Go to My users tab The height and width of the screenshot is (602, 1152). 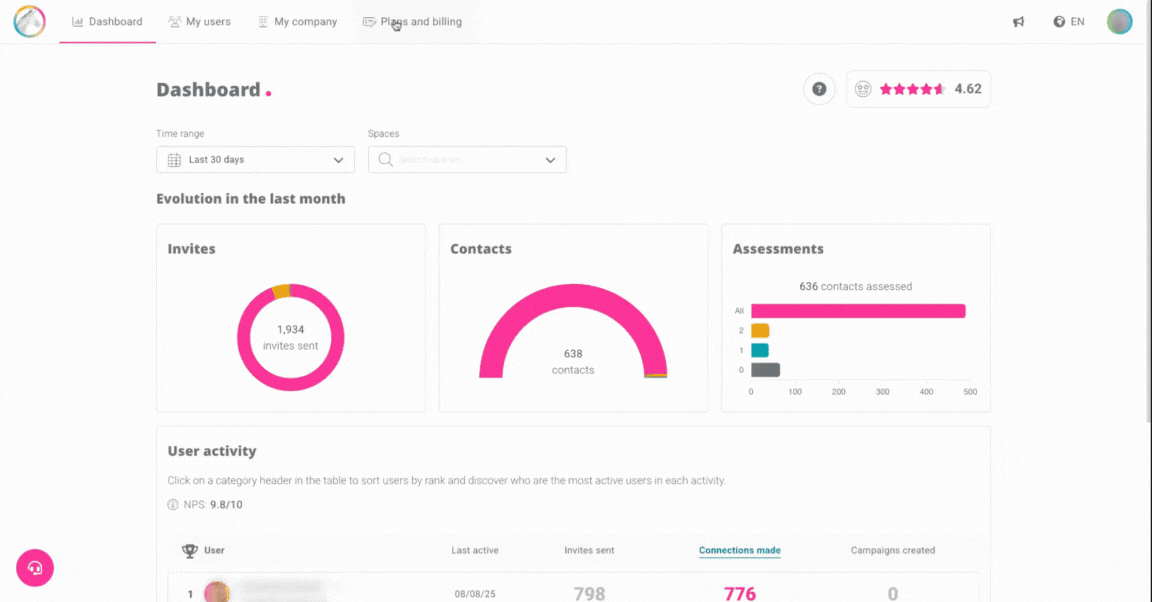199,22
